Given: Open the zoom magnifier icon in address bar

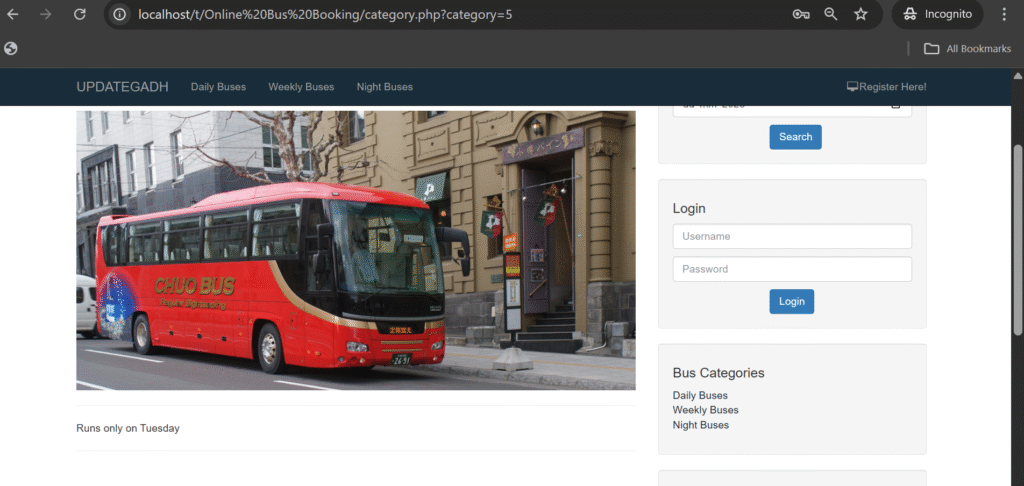Looking at the screenshot, I should (831, 14).
